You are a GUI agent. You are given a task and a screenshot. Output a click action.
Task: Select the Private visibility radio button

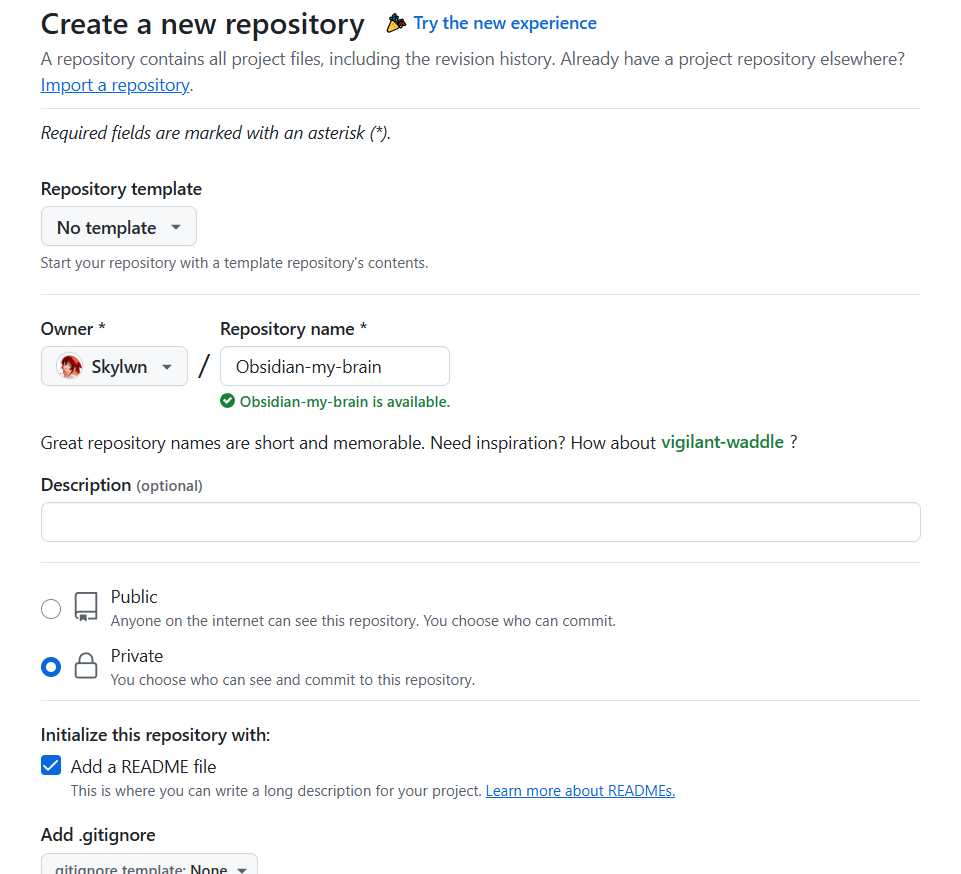51,667
